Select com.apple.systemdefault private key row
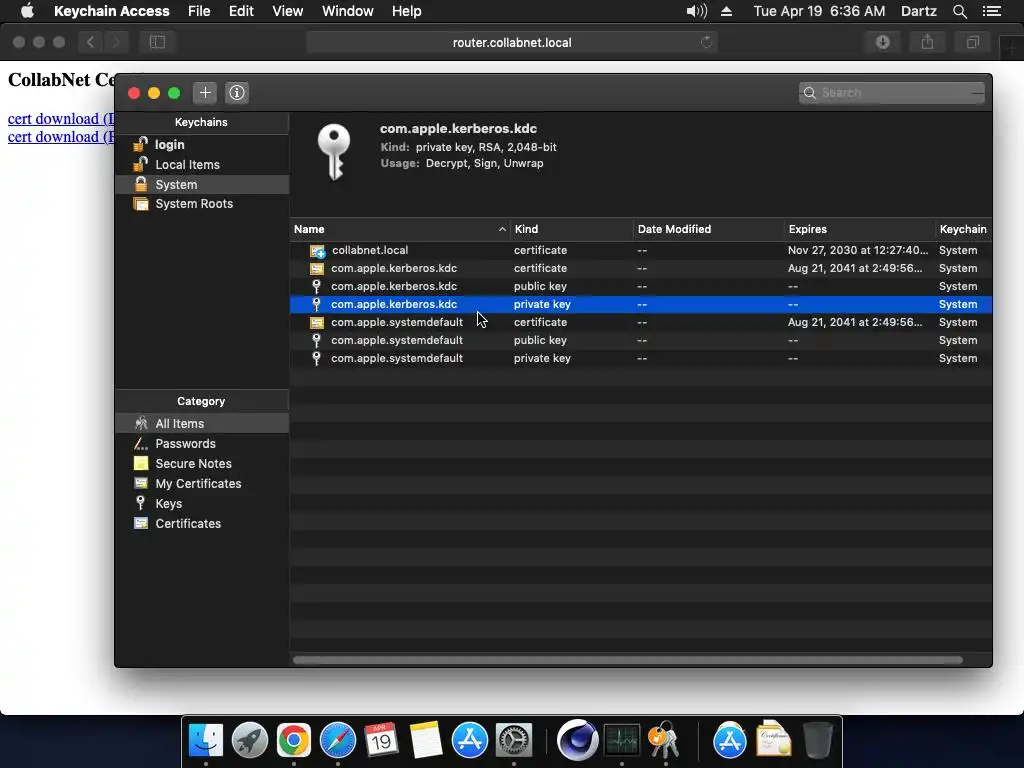 click(x=641, y=358)
